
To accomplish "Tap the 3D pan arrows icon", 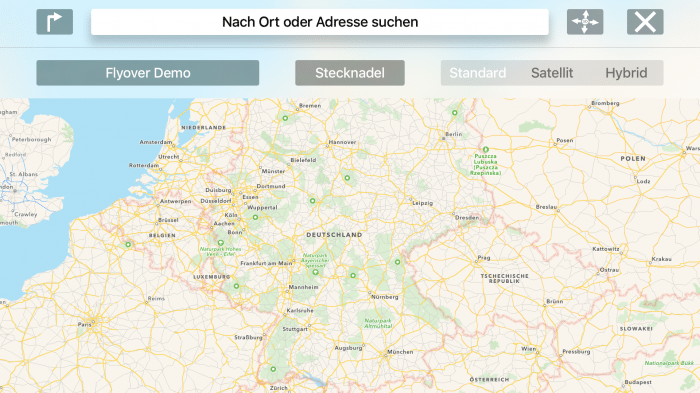I will tap(585, 22).
